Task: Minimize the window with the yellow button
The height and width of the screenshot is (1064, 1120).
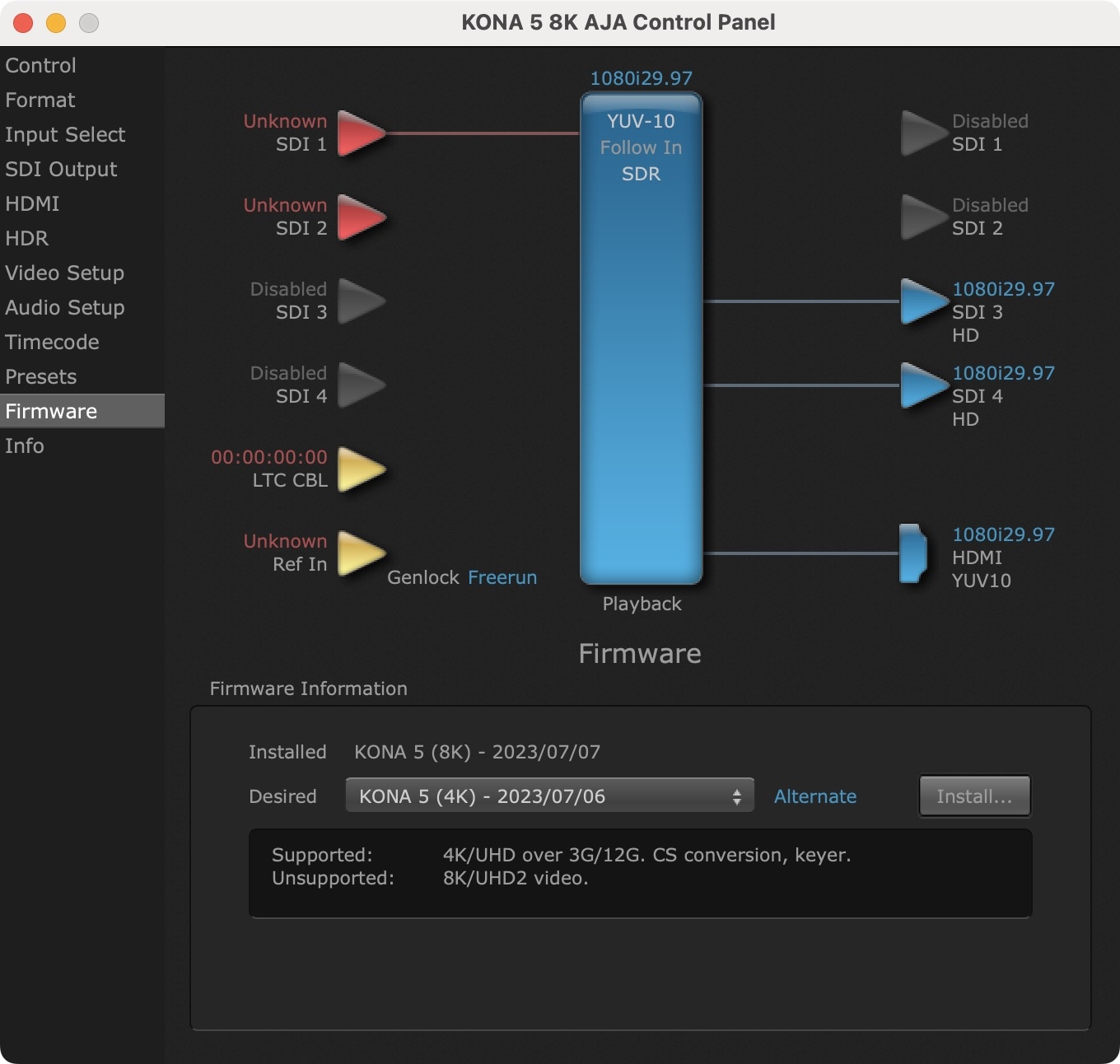Action: tap(56, 23)
